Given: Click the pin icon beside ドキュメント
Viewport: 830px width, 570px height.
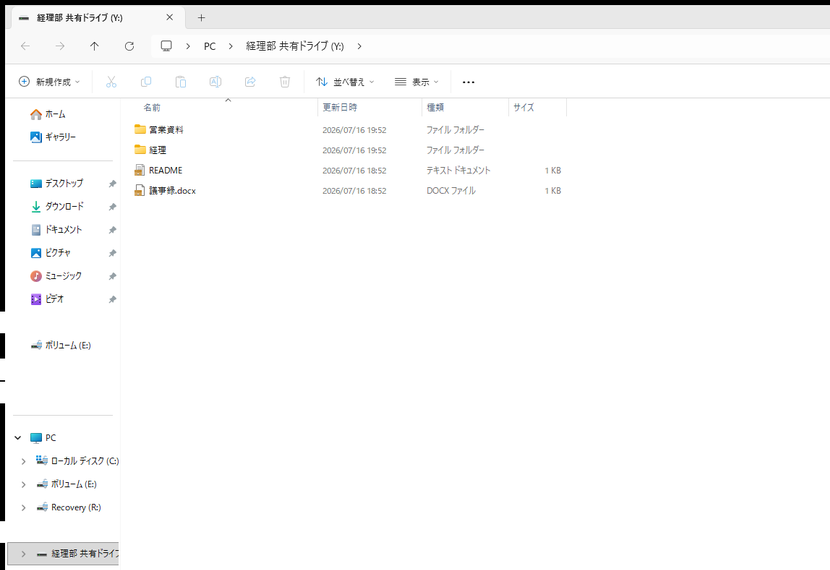Looking at the screenshot, I should click(112, 230).
